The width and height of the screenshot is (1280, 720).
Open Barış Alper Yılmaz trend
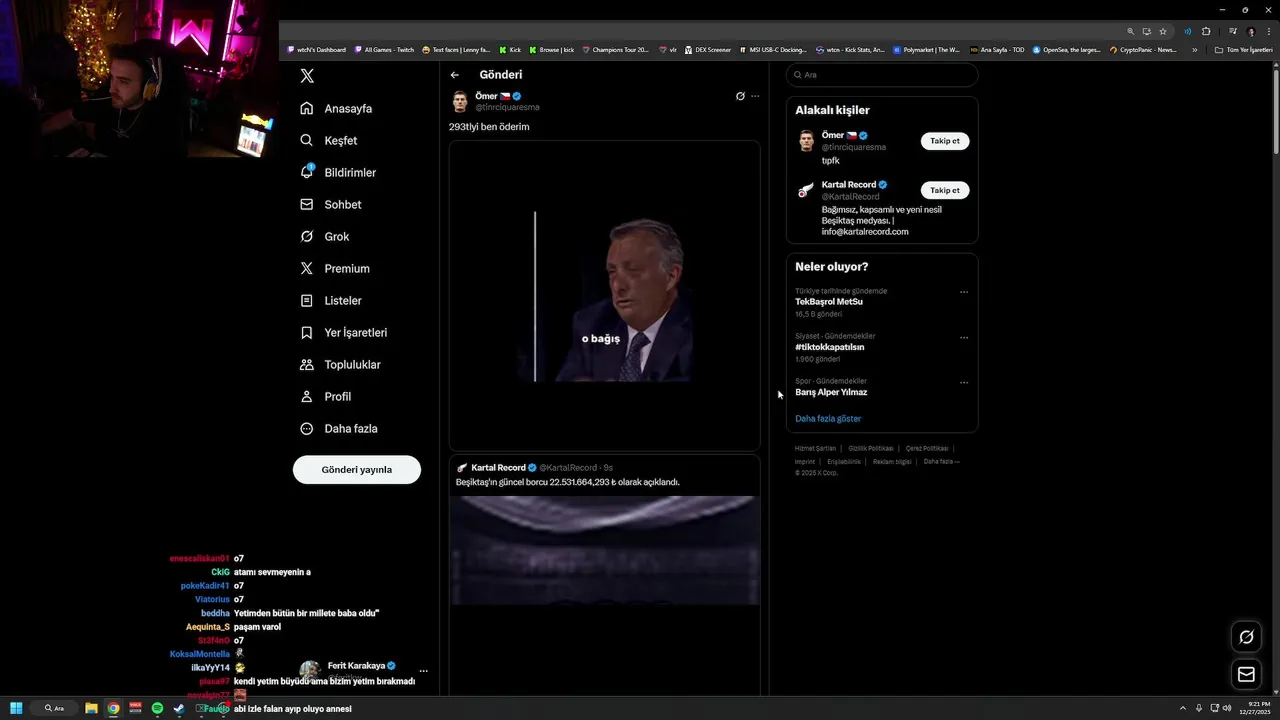[831, 392]
